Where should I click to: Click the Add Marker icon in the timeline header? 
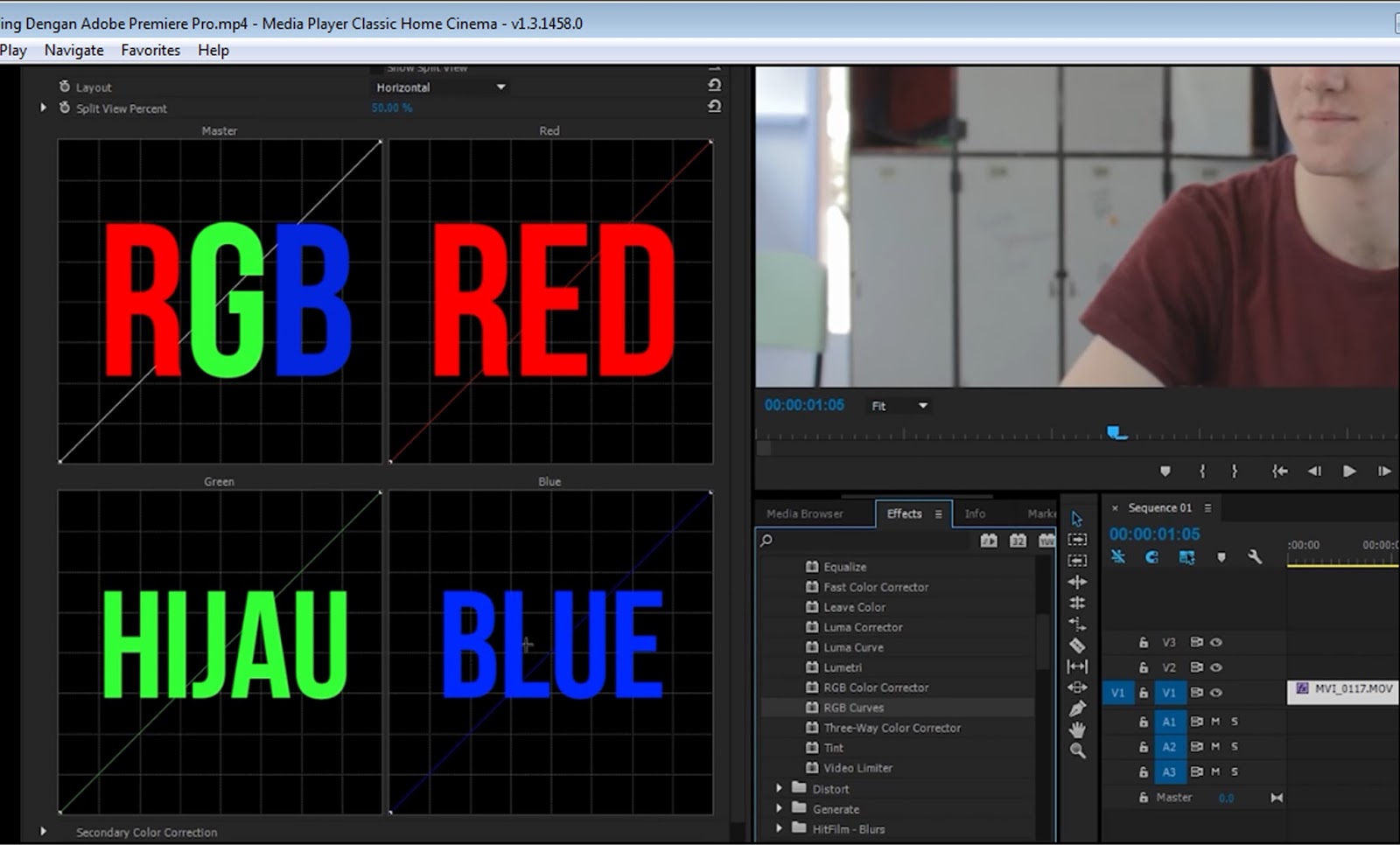point(1222,556)
